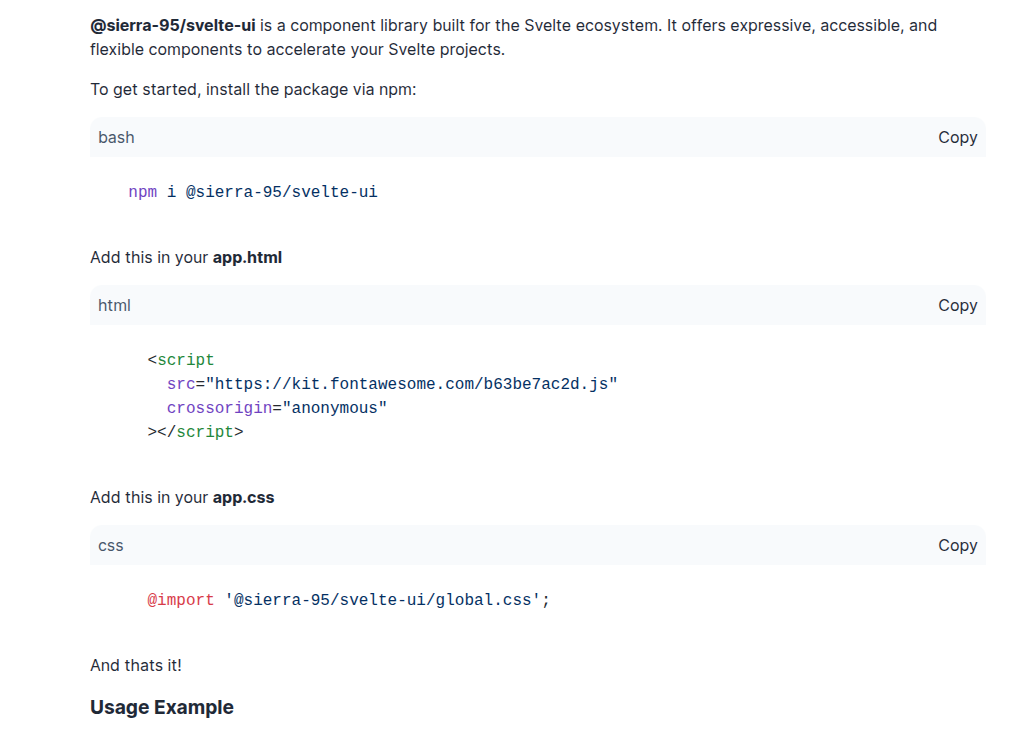Select the bash language label on the first code block
1034x736 pixels.
coord(116,137)
